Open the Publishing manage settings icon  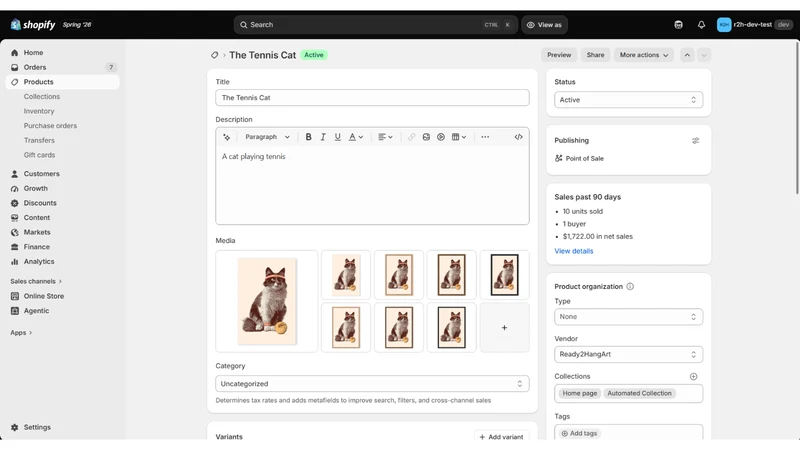tap(695, 141)
